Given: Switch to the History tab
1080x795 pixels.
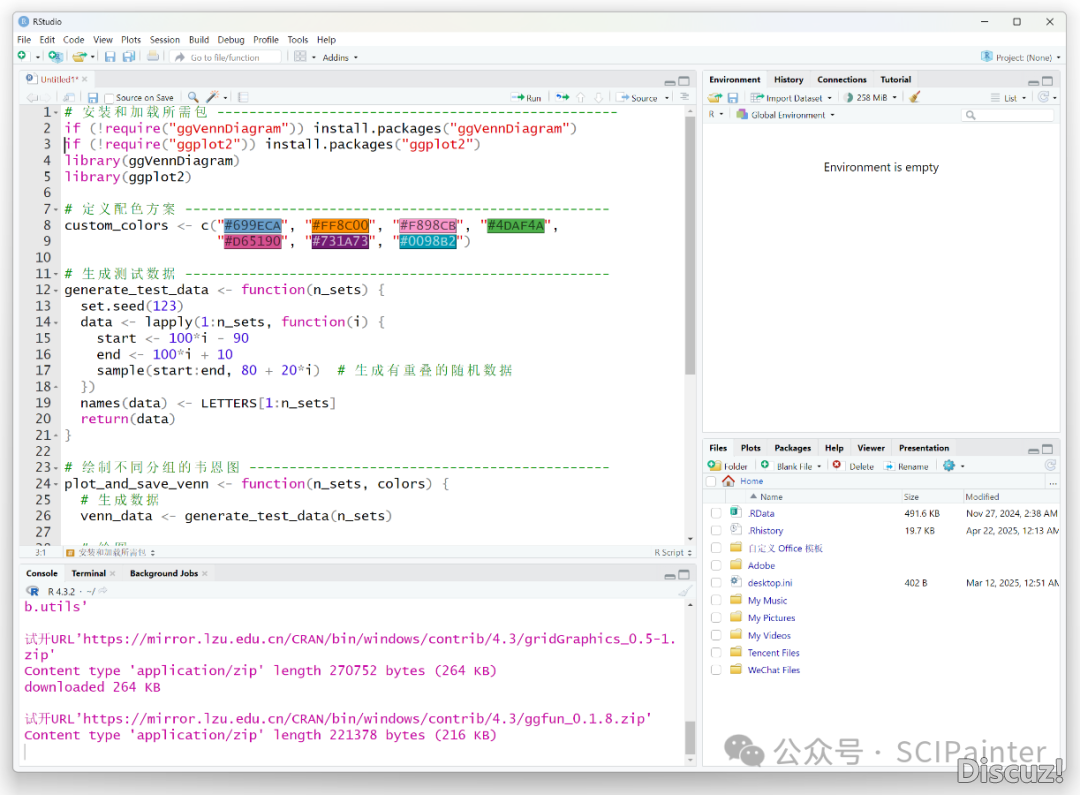Looking at the screenshot, I should [x=788, y=80].
